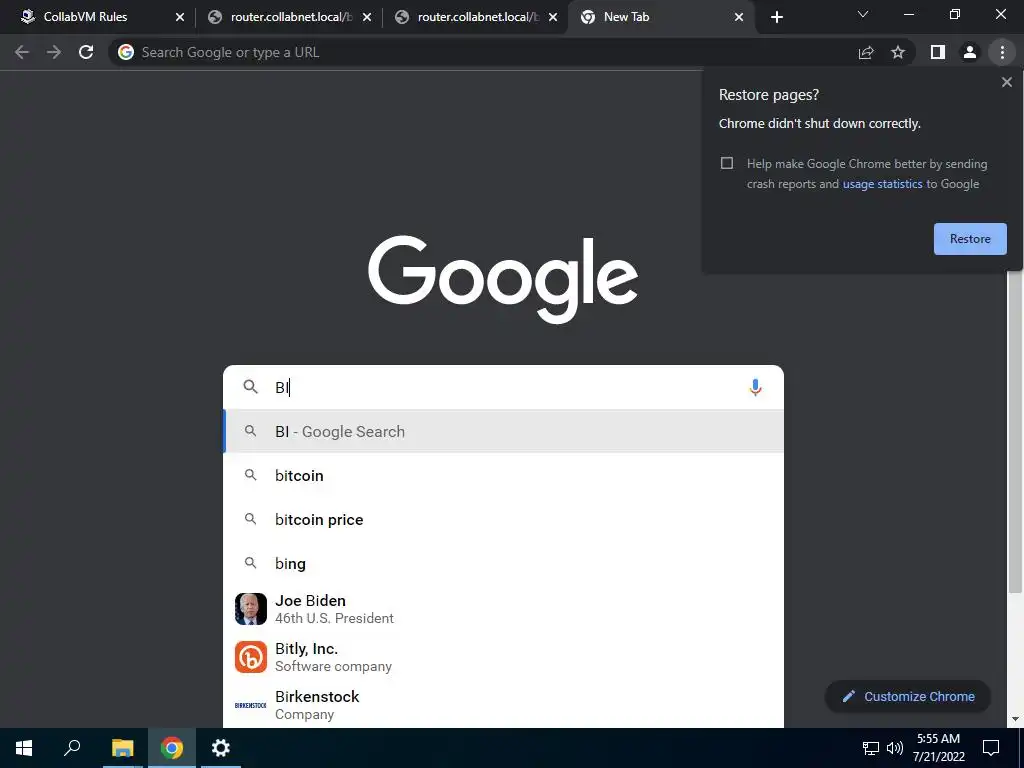Viewport: 1024px width, 768px height.
Task: Reload the page with the refresh icon
Action: tap(86, 52)
